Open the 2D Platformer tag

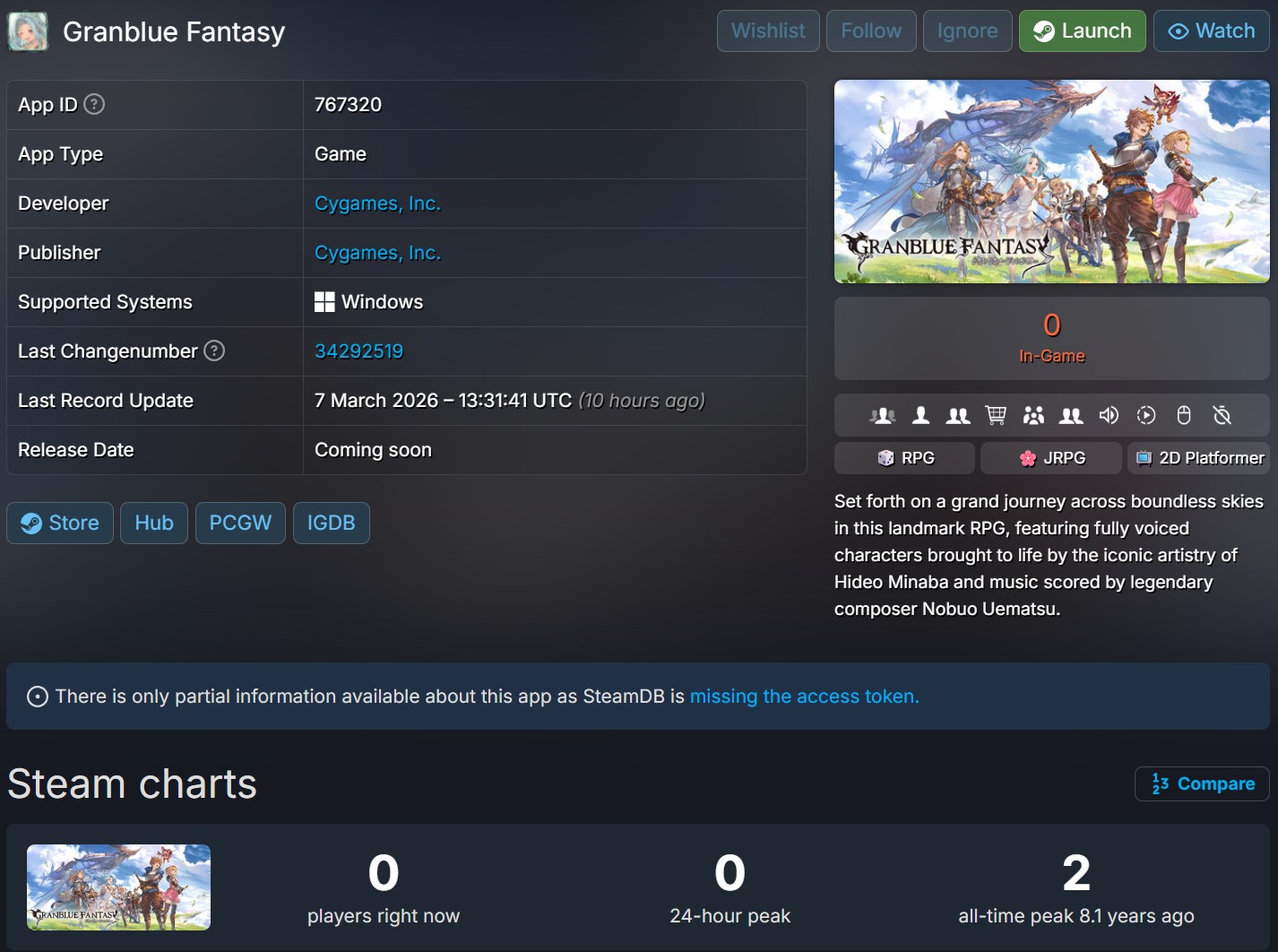(1198, 458)
